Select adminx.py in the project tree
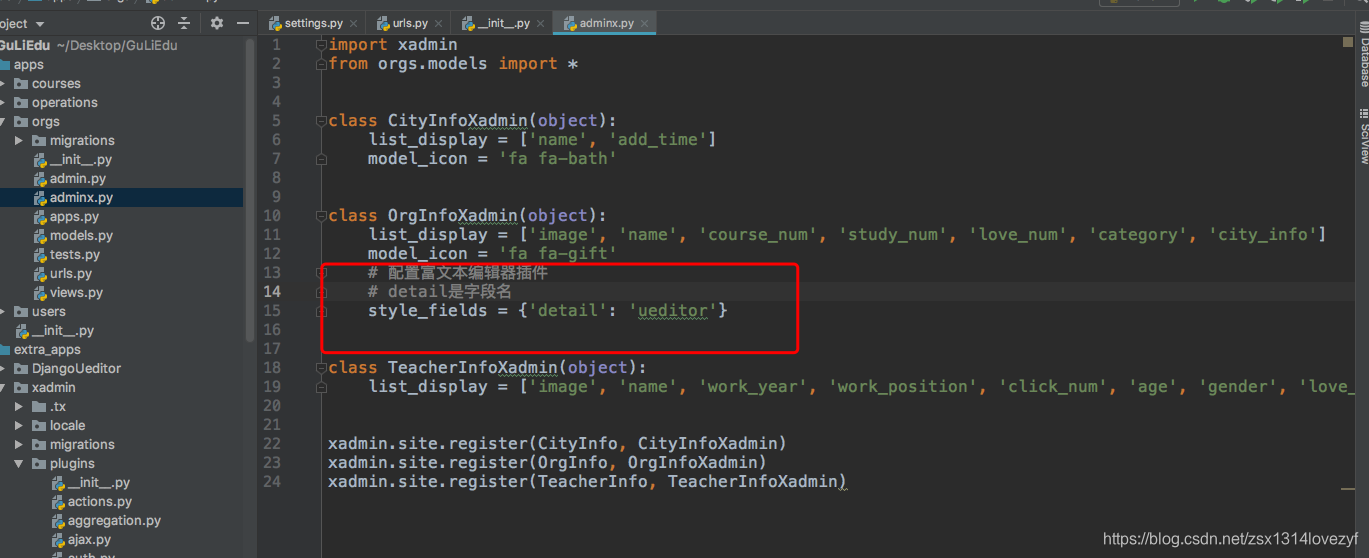This screenshot has height=558, width=1369. (x=81, y=198)
